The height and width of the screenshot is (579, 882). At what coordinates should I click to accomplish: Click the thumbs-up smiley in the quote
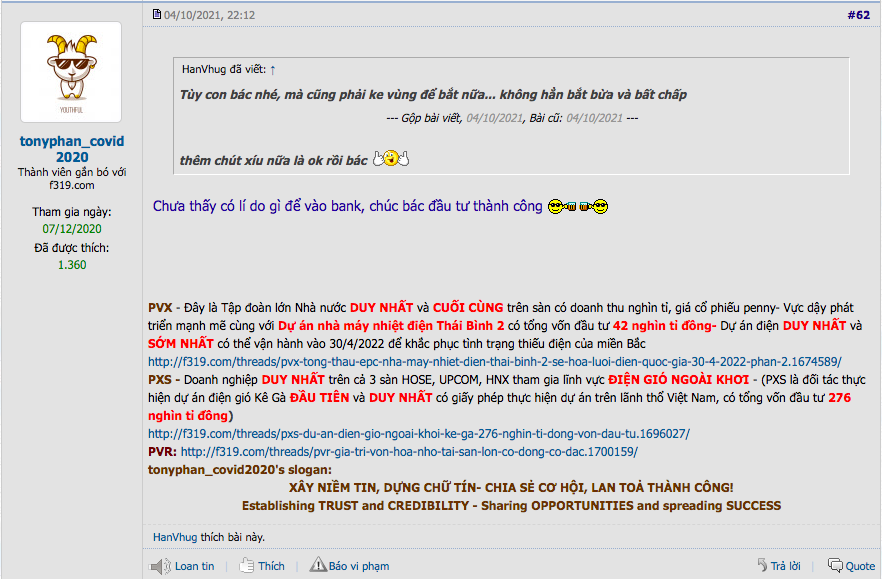391,159
